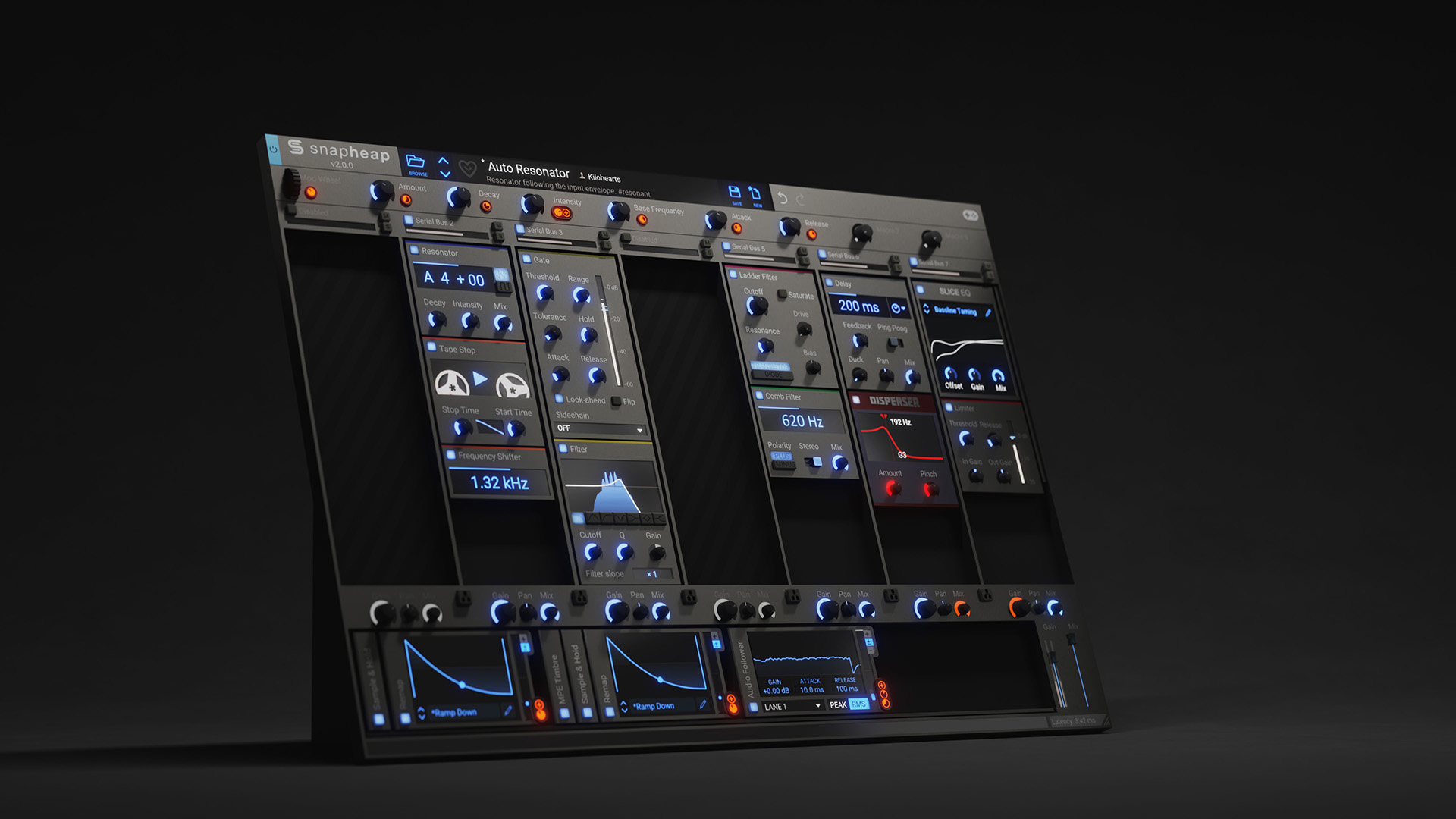The height and width of the screenshot is (819, 1456).
Task: Select PEAK mode in the Audio Follower
Action: coord(838,704)
